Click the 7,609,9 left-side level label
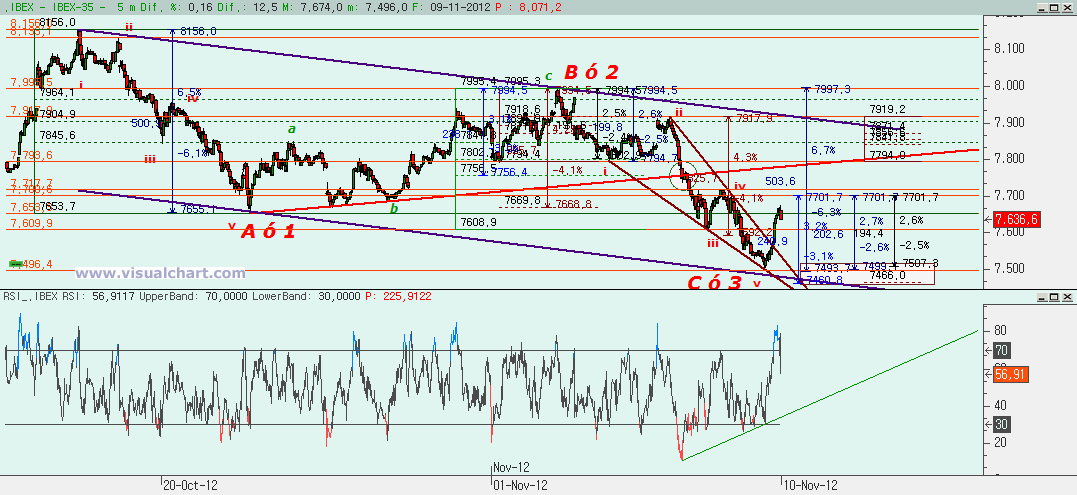Image resolution: width=1077 pixels, height=495 pixels. coord(32,223)
